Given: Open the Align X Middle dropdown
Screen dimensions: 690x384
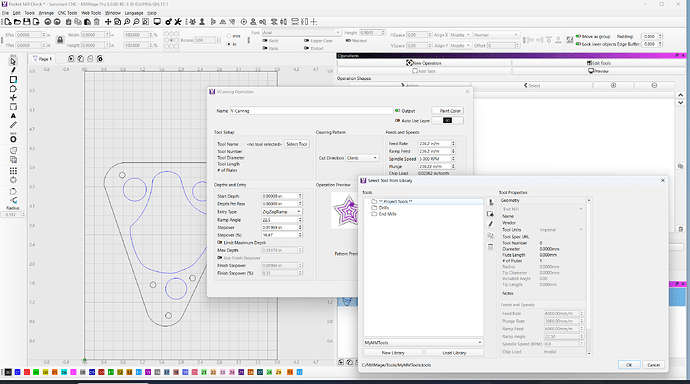Looking at the screenshot, I should pos(460,35).
